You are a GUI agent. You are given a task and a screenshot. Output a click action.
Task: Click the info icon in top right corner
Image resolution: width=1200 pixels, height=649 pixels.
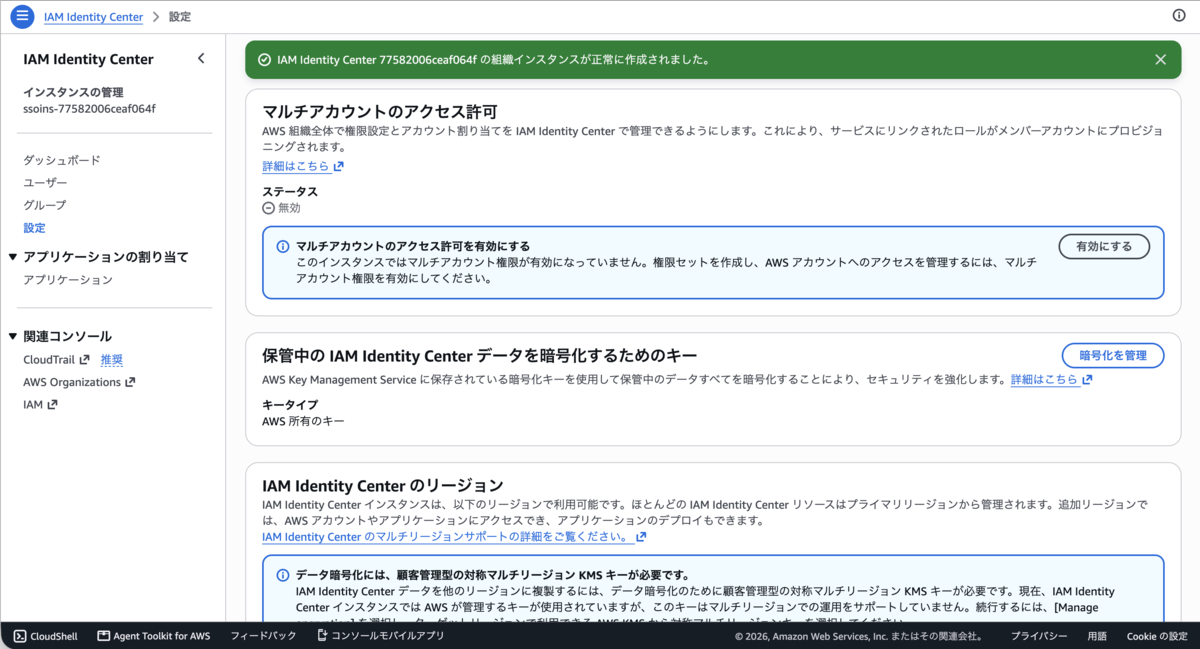point(1179,15)
